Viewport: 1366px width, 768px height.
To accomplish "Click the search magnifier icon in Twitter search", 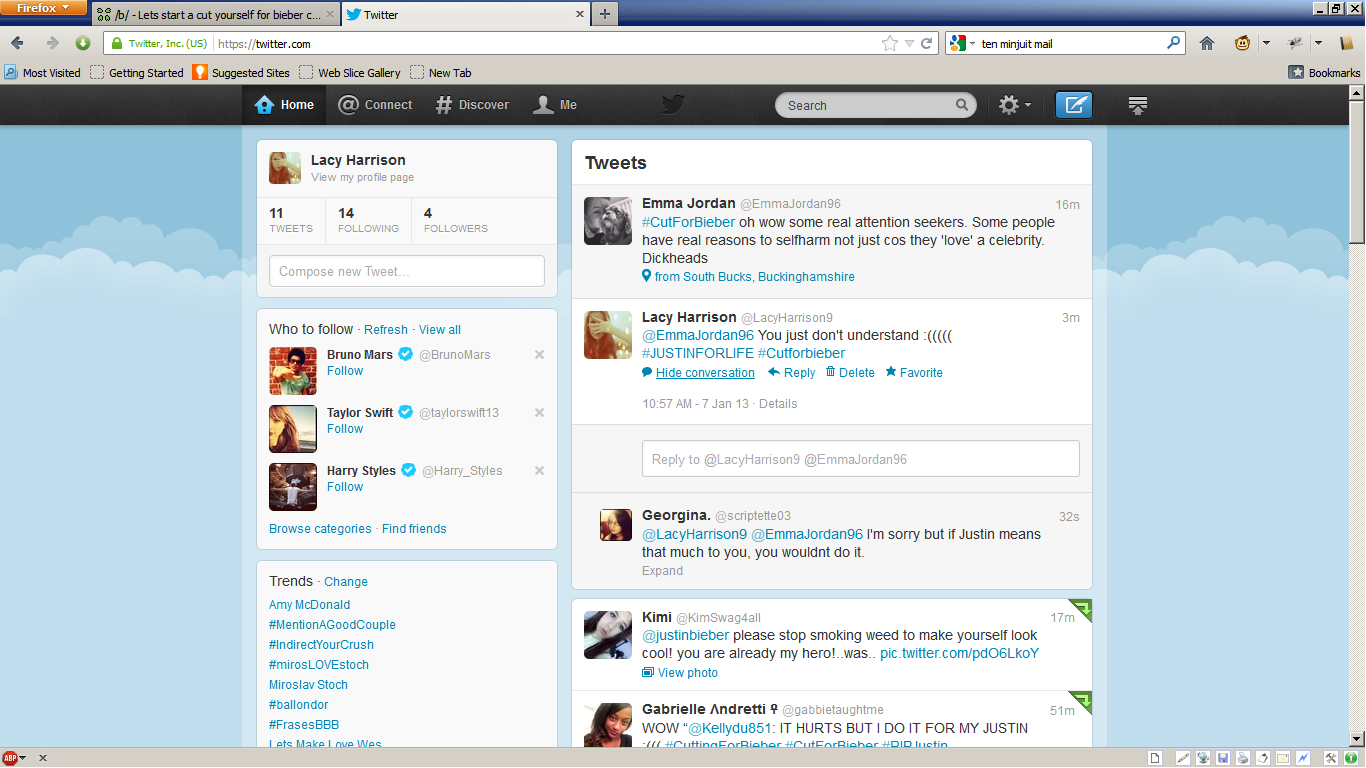I will [962, 105].
